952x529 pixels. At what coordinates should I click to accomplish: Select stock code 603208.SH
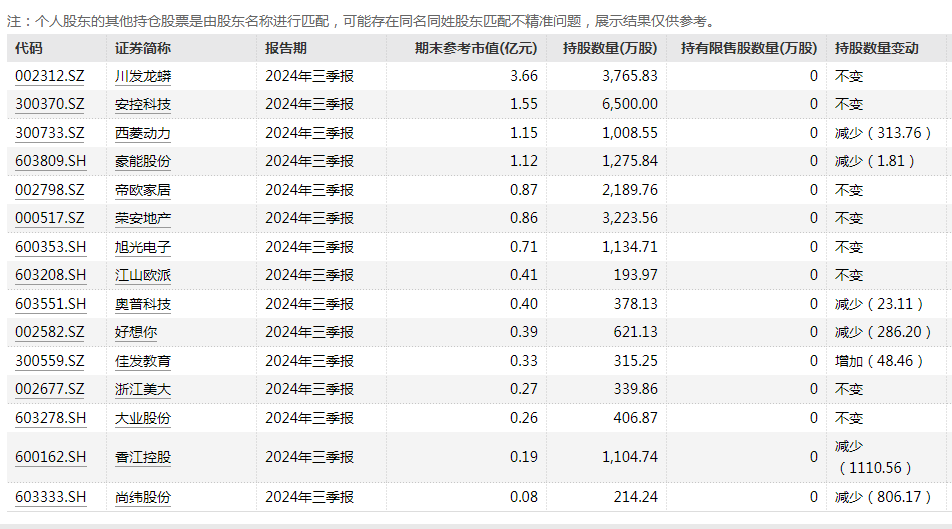(x=51, y=275)
